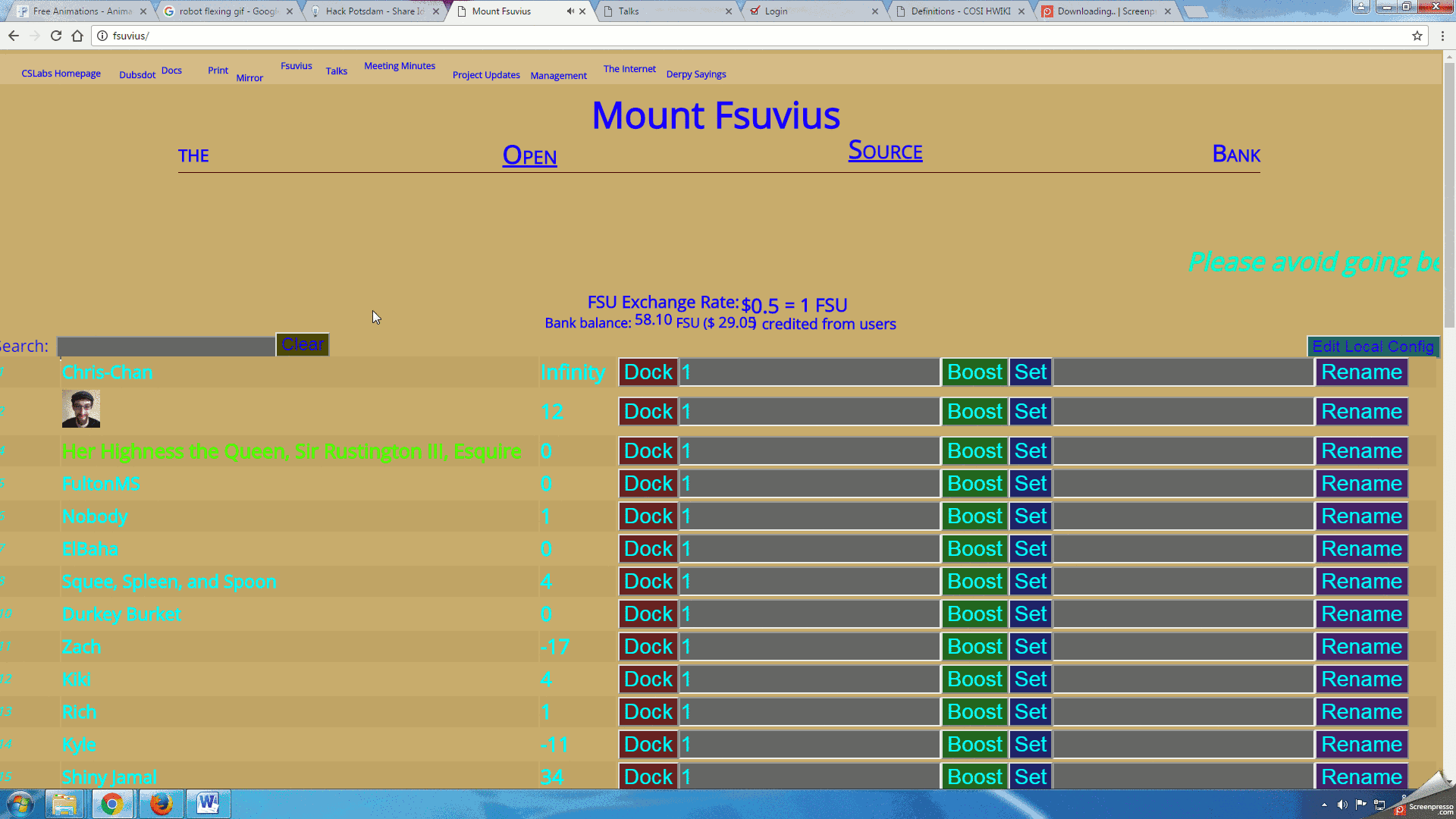Screen dimensions: 1456x819
Task: Bookmark this page with star icon
Action: 1417,36
